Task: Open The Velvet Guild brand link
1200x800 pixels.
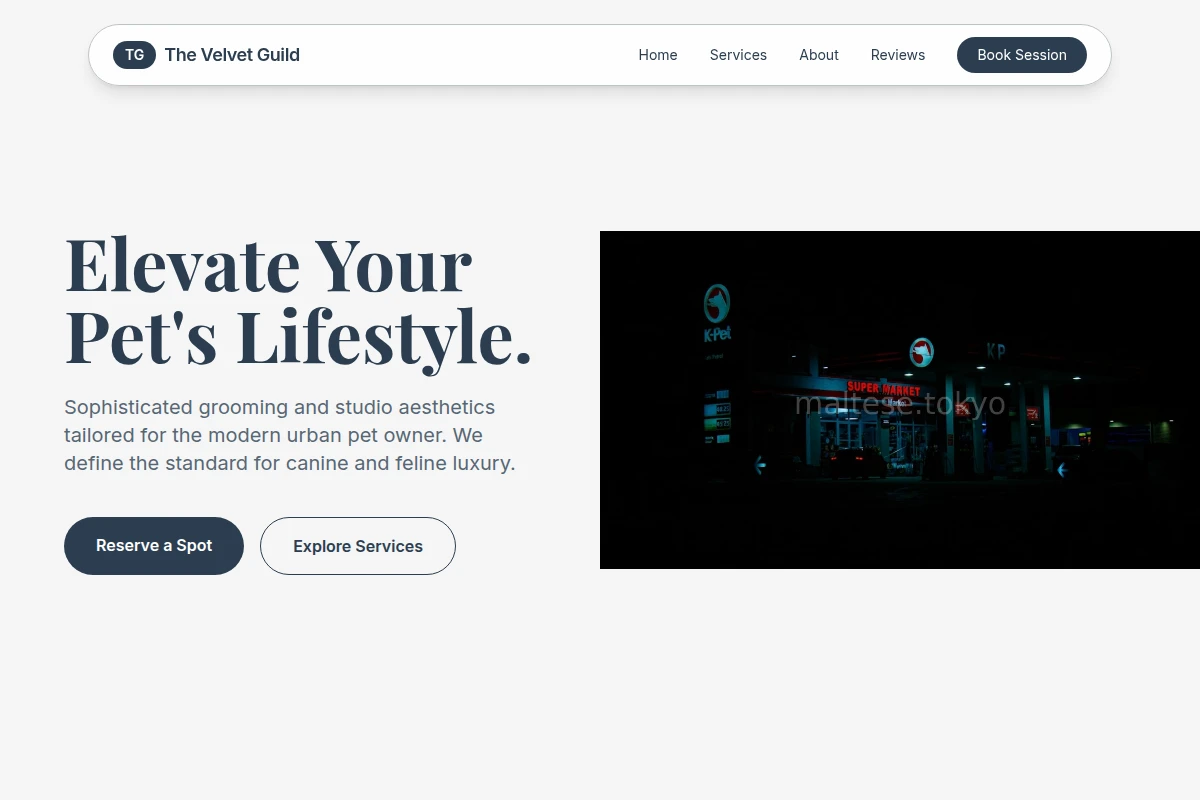Action: coord(206,55)
